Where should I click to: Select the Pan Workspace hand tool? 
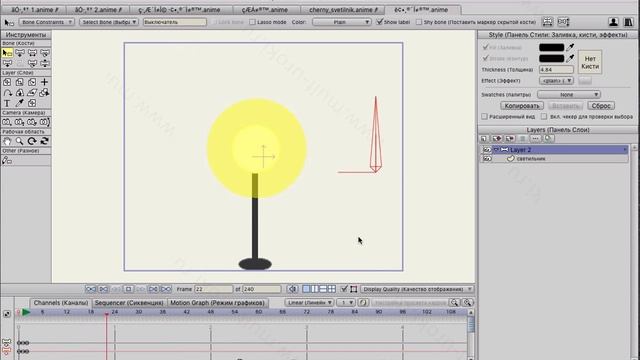(7, 141)
